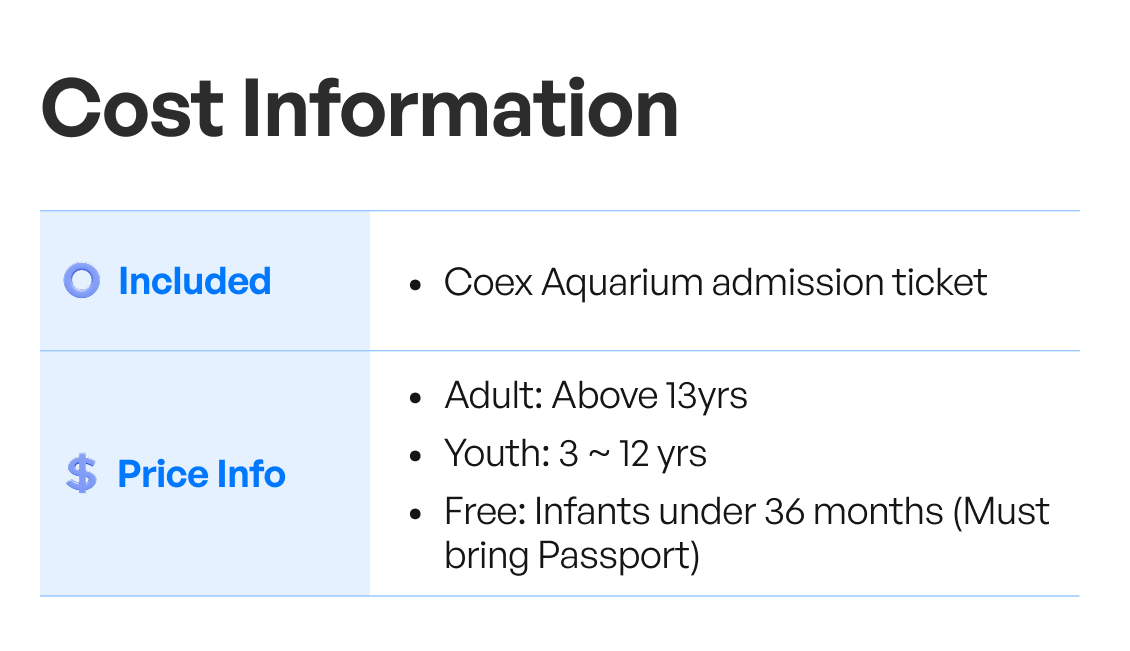
Task: Click Coex Aquarium admission ticket text
Action: (x=715, y=282)
